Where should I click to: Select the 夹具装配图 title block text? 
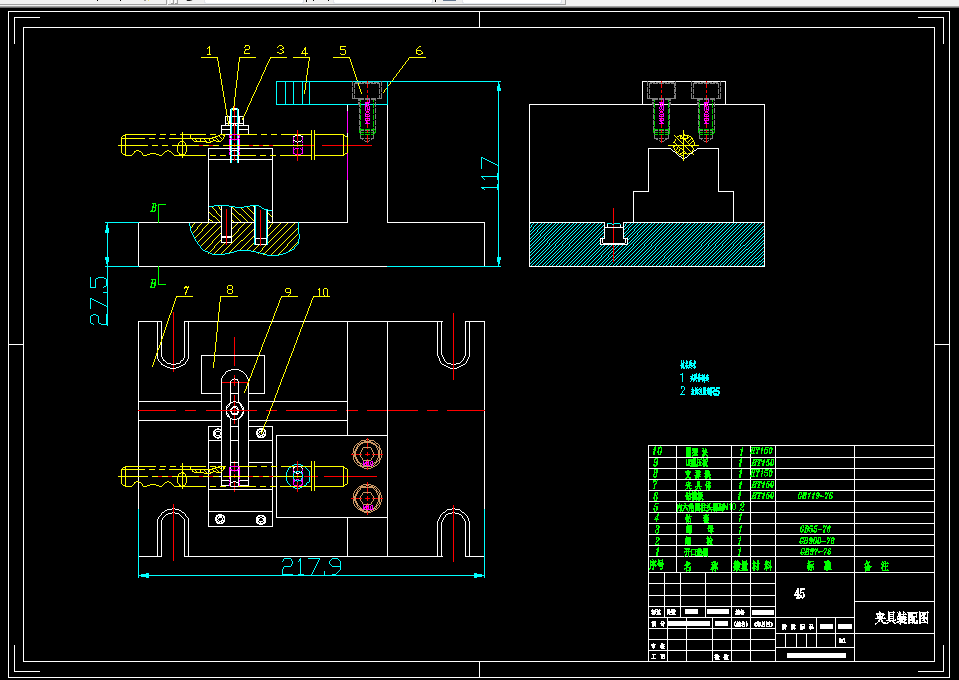click(x=902, y=618)
